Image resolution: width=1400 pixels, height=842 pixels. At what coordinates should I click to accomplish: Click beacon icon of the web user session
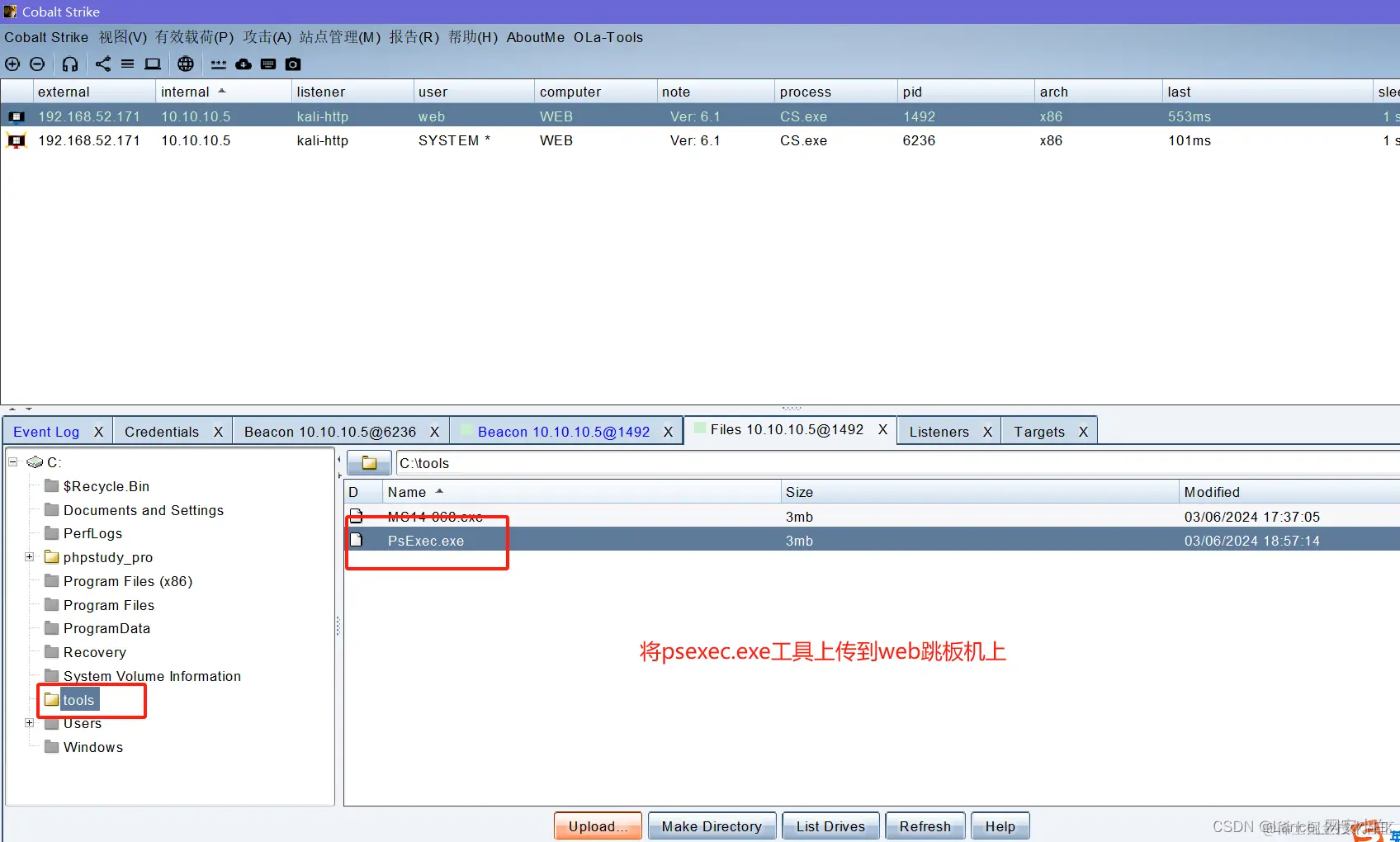[x=17, y=117]
